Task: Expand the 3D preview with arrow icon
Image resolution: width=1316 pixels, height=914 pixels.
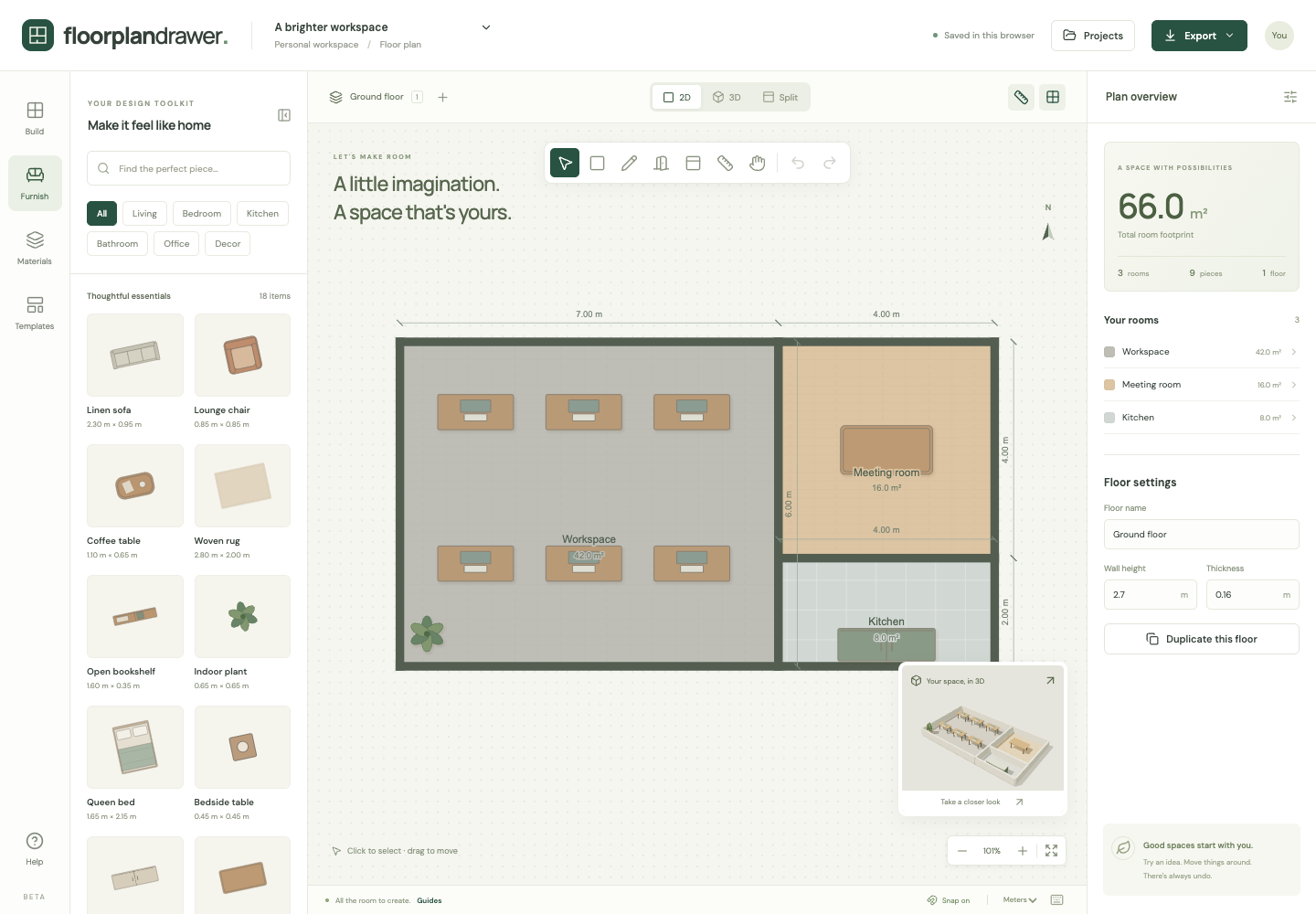Action: point(1051,681)
